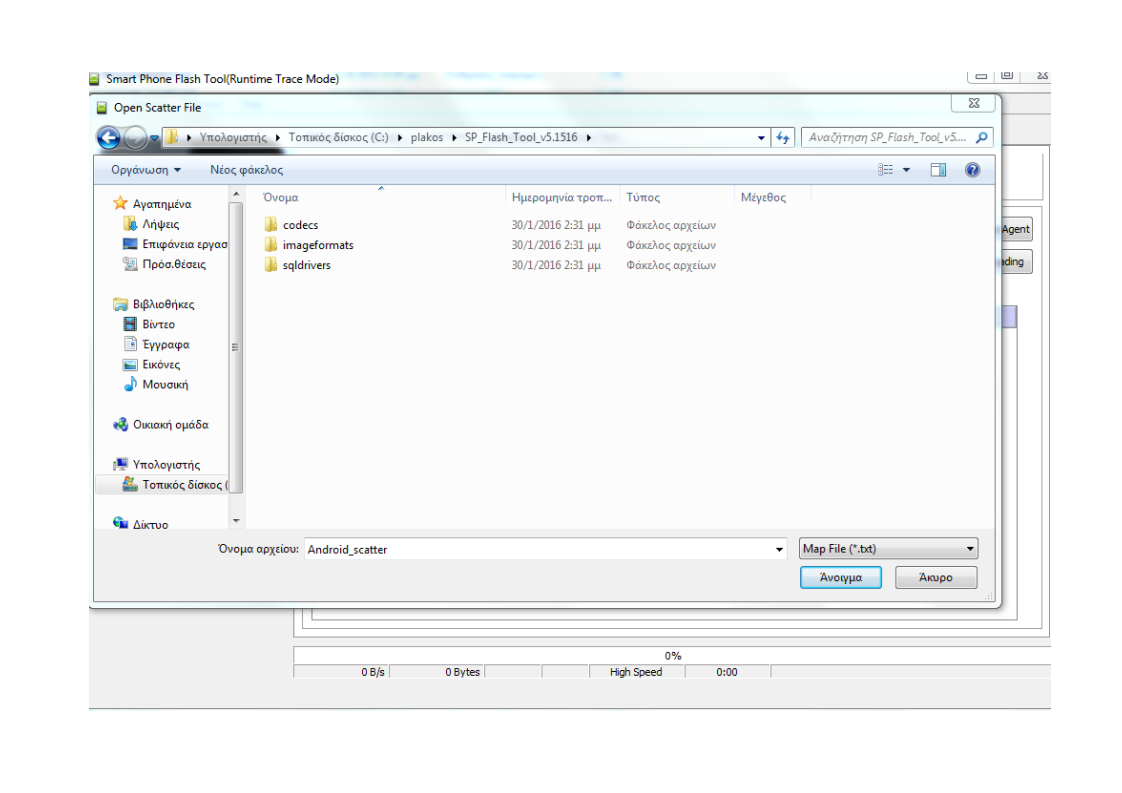This screenshot has height=793, width=1122.
Task: Close the Open Scatter File dialog
Action: point(974,103)
